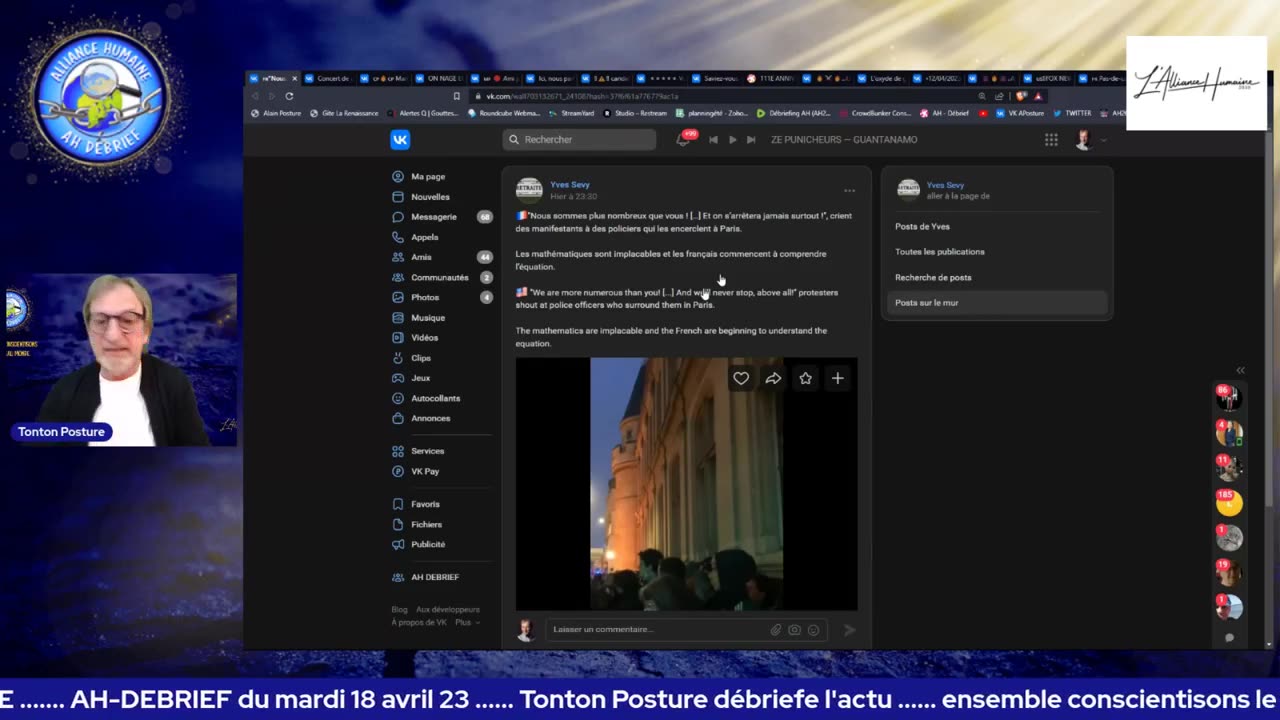Open AH DEBRIEF community shortcut
1280x720 pixels.
click(x=435, y=577)
